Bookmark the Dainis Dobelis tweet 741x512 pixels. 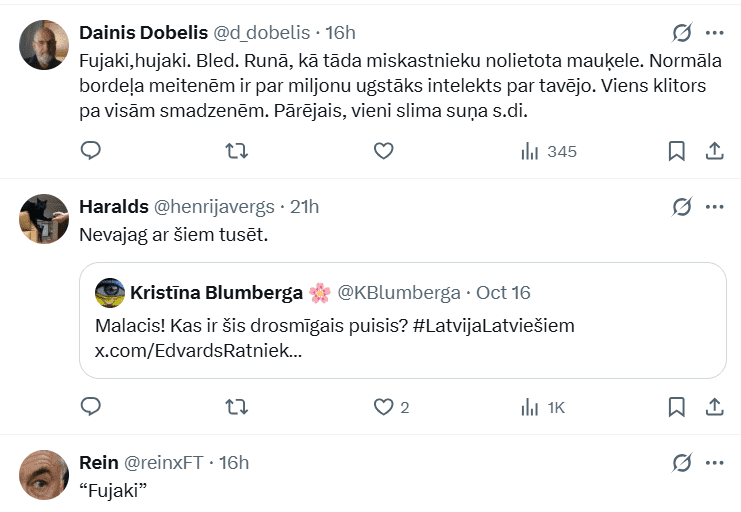coord(676,151)
